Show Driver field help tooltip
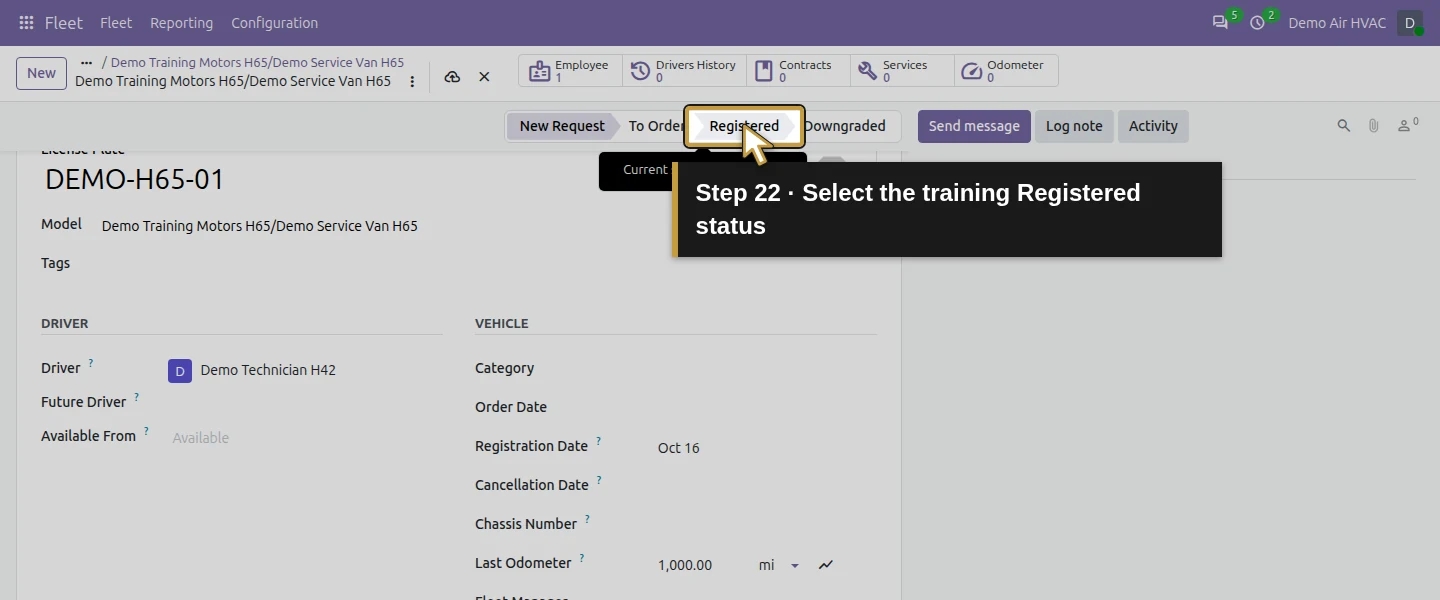This screenshot has height=600, width=1440. [91, 363]
